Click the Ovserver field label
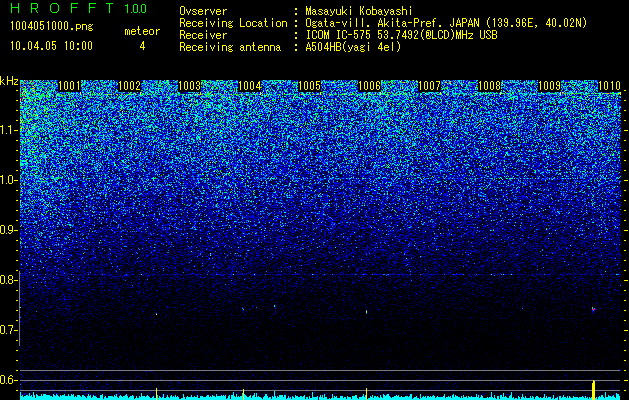Screen dimensions: 629x400 point(203,11)
